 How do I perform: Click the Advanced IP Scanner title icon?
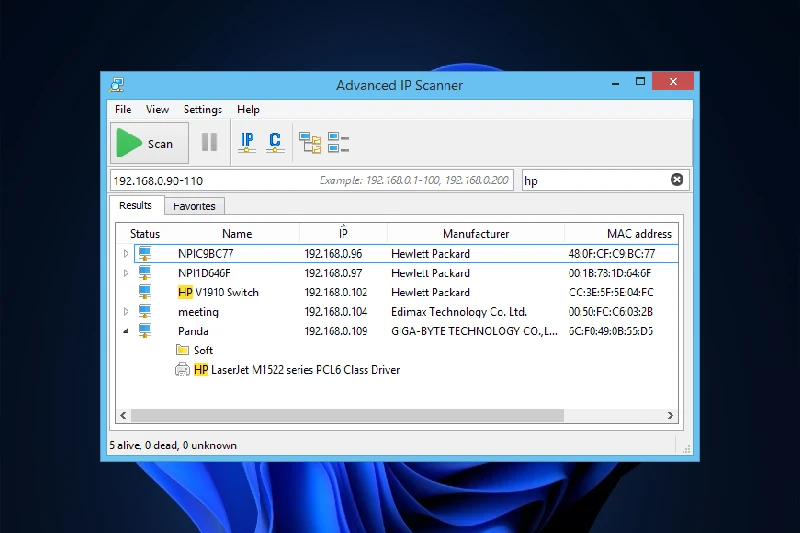click(117, 85)
